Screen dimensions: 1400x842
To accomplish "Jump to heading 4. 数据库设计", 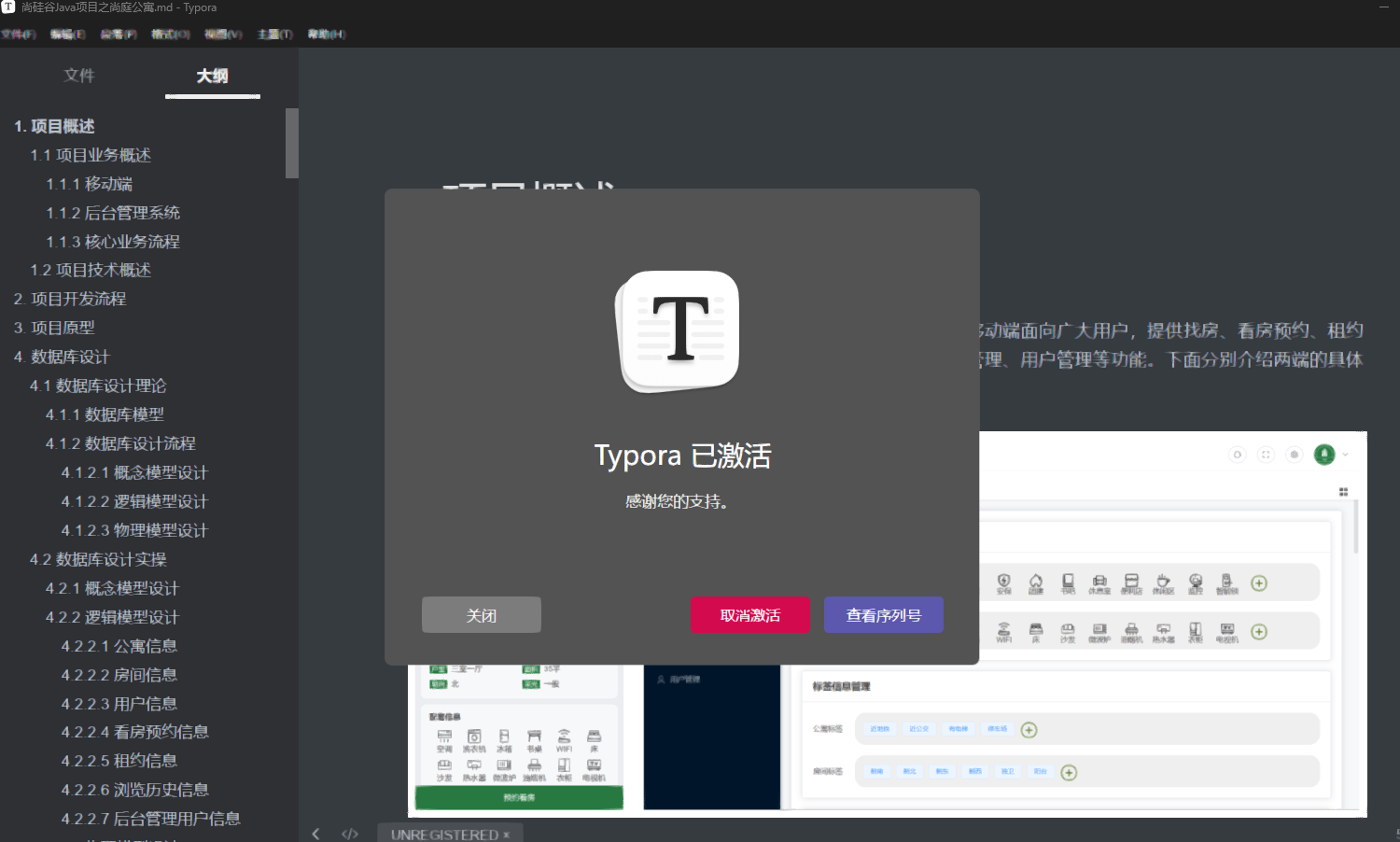I will point(62,357).
